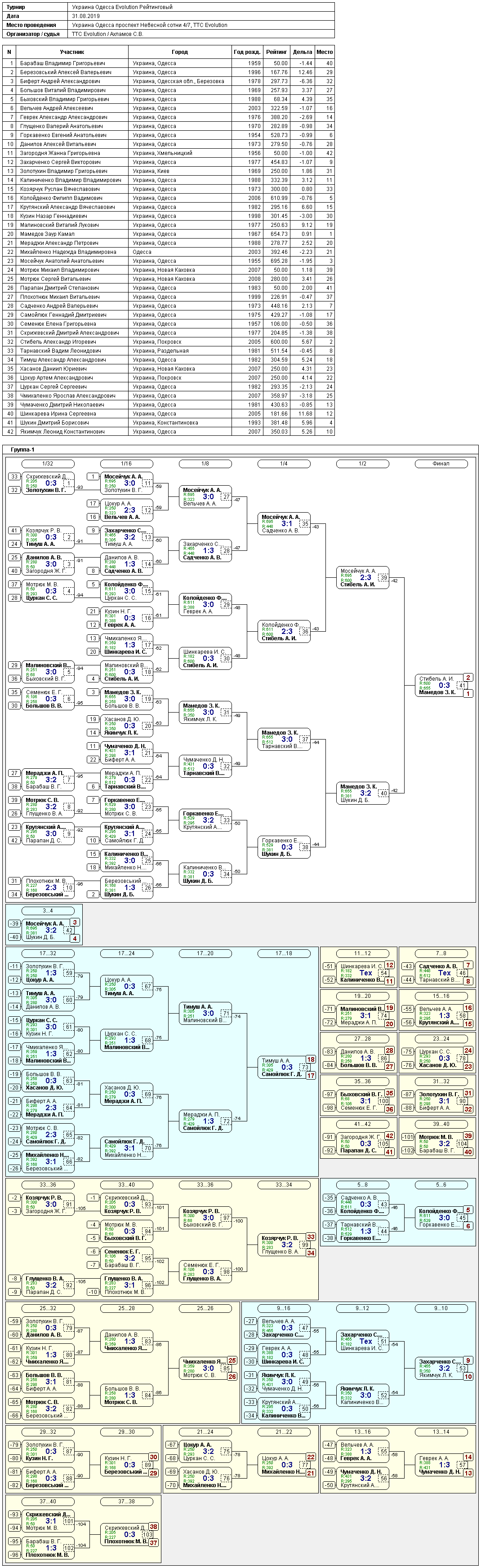The image size is (481, 1568).
Task: Select row 'Шинкарева Ирина Сергеевна'
Action: click(x=169, y=414)
